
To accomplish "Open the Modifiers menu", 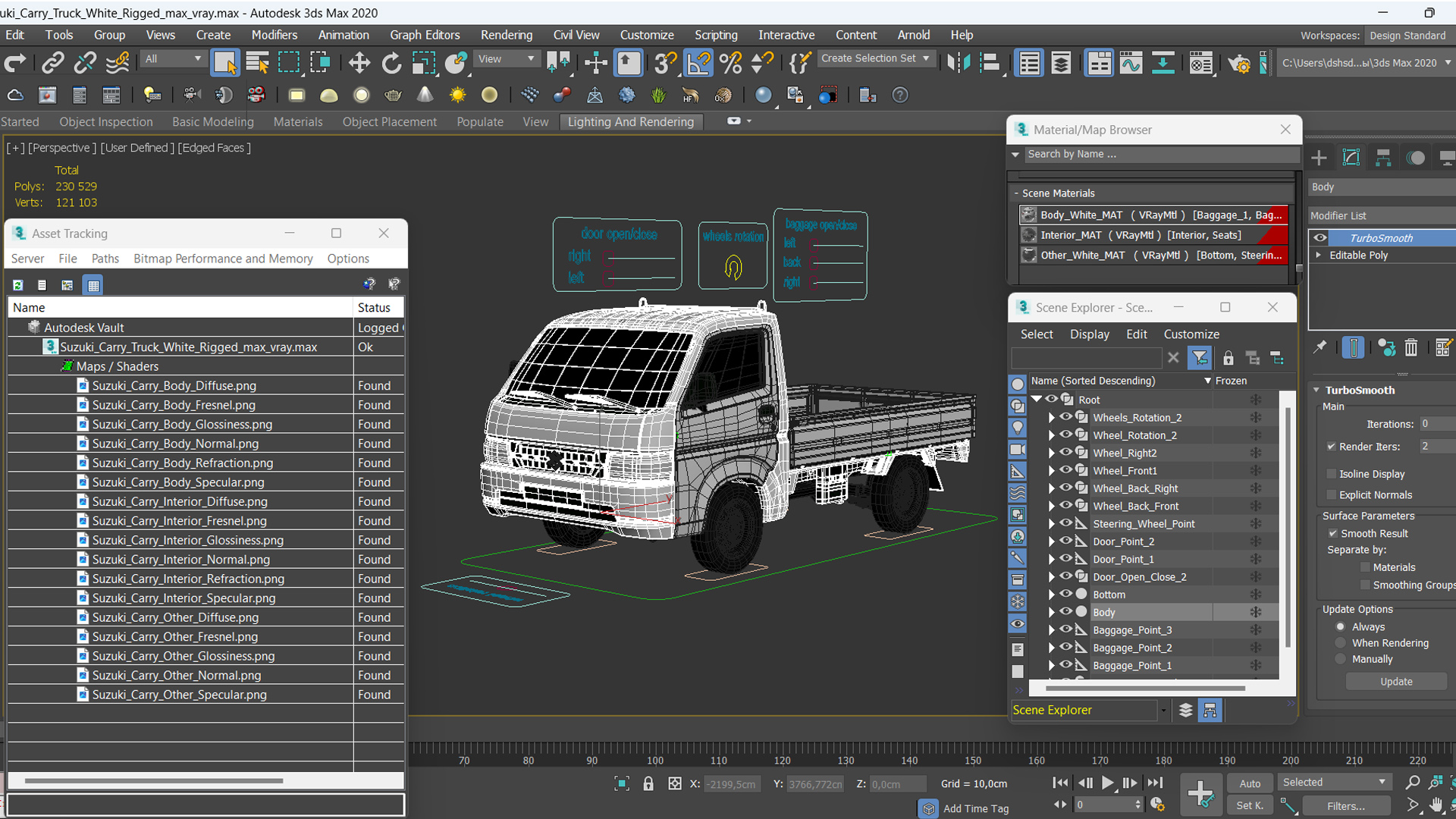I will coord(275,35).
